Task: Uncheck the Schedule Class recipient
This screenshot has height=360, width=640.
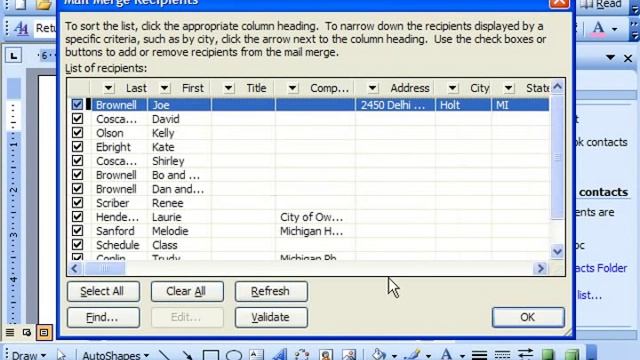Action: tap(77, 244)
